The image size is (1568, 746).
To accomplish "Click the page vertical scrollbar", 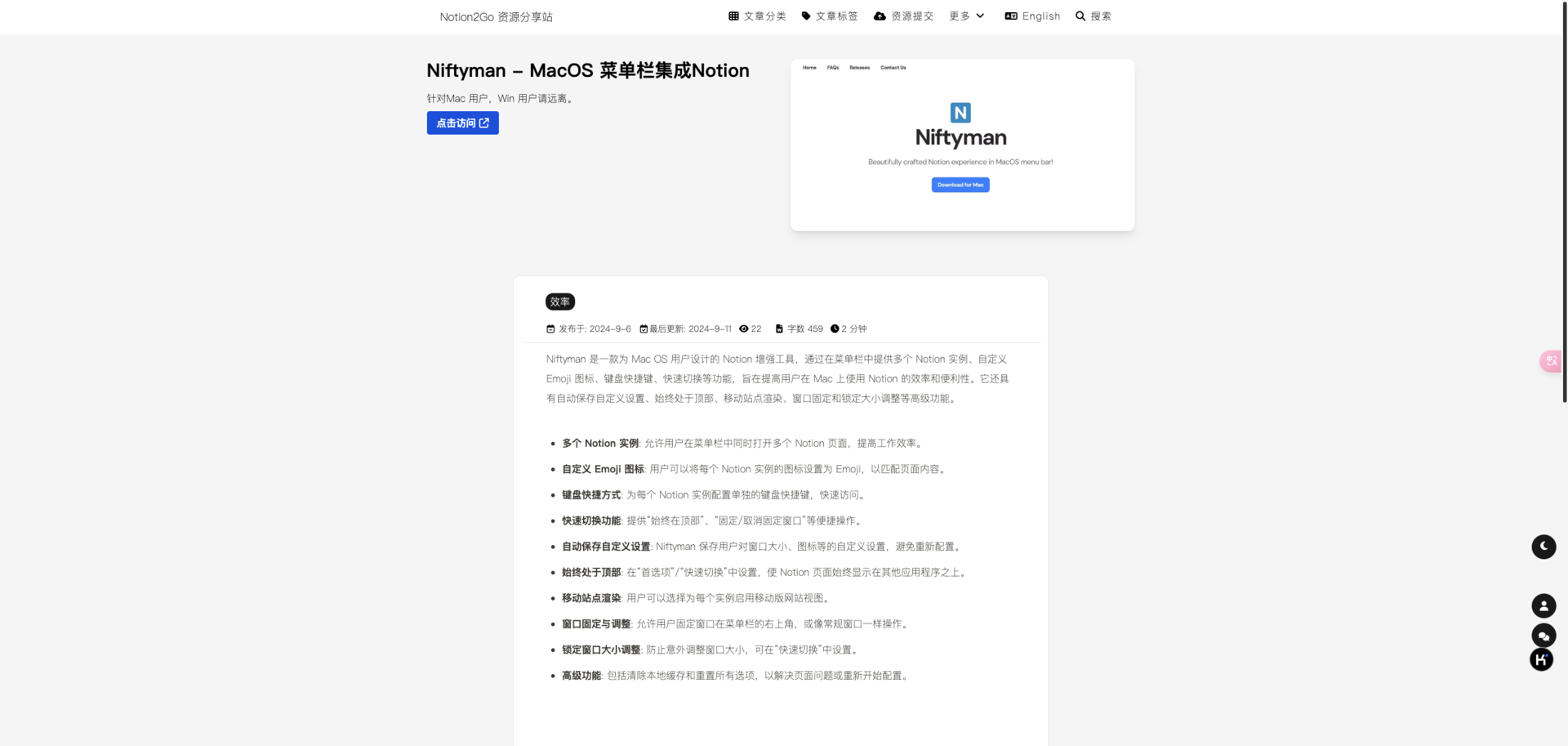I will pos(1564,204).
